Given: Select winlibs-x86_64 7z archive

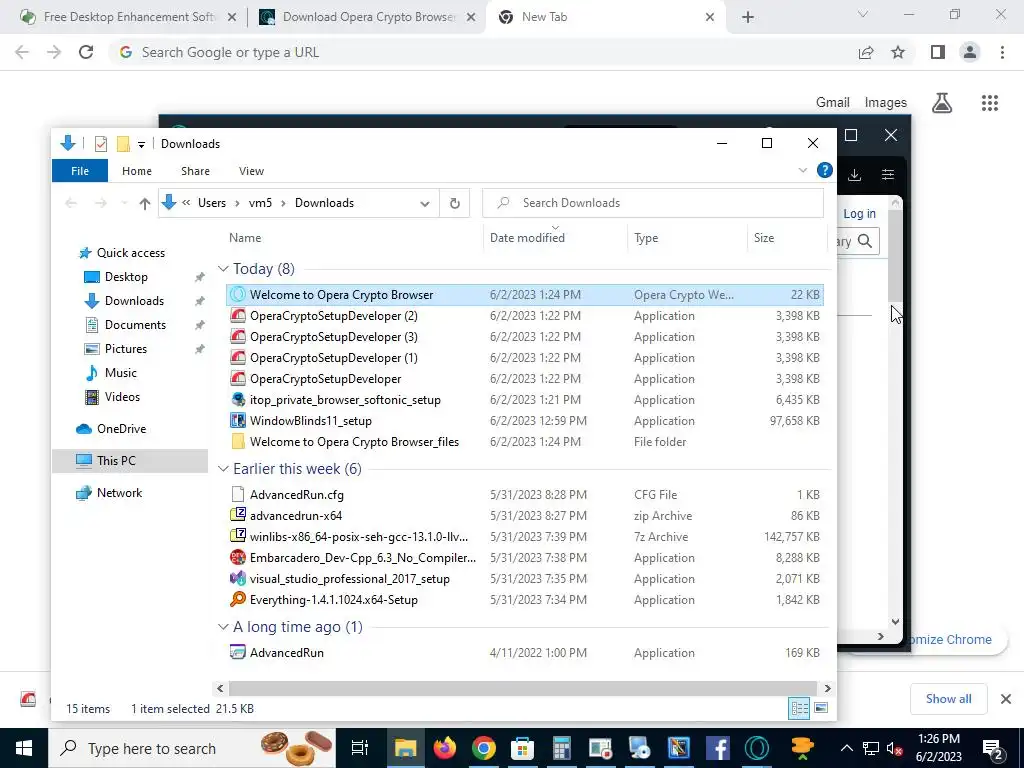Looking at the screenshot, I should tap(359, 537).
